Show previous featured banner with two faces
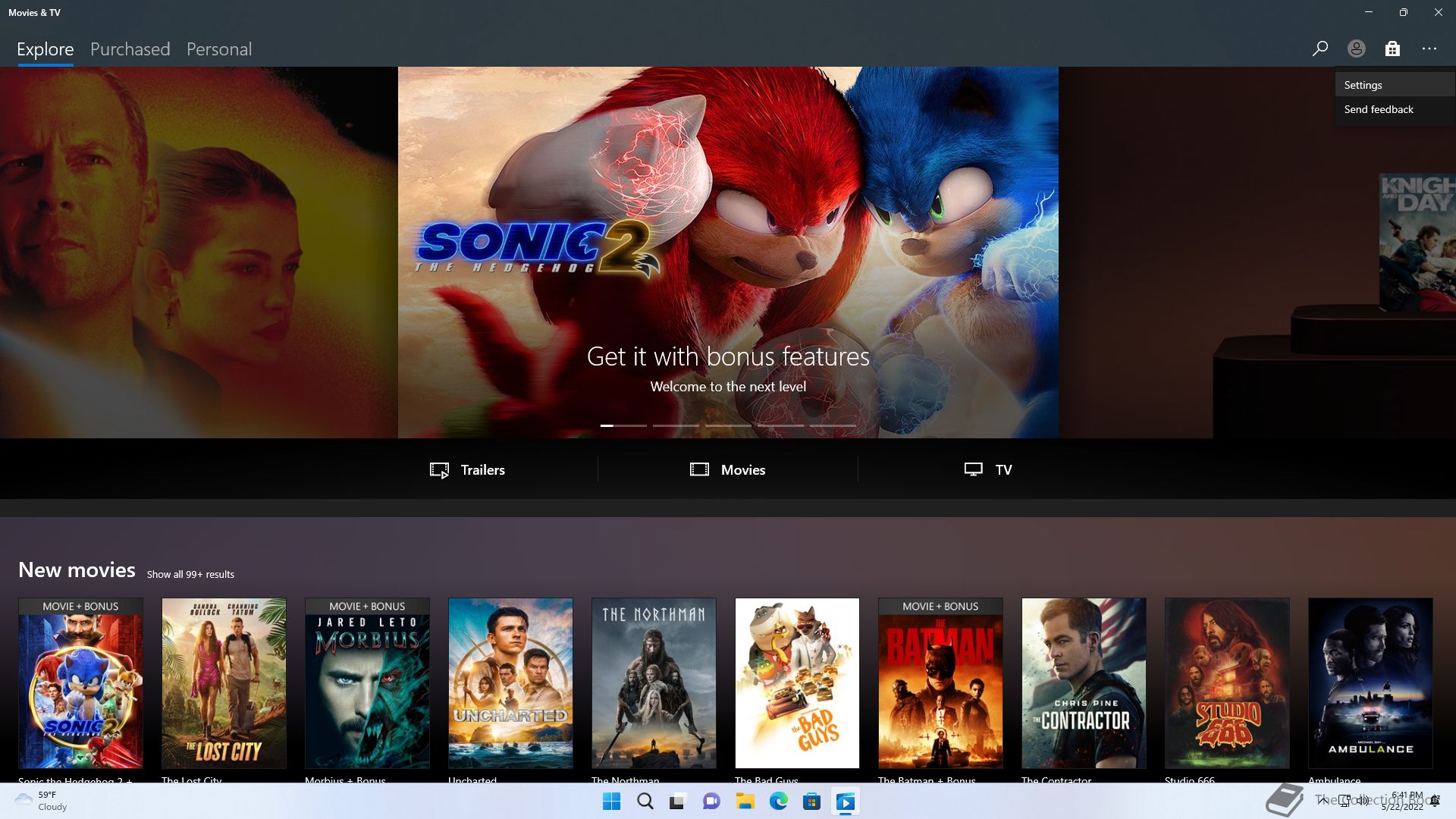 (x=199, y=253)
